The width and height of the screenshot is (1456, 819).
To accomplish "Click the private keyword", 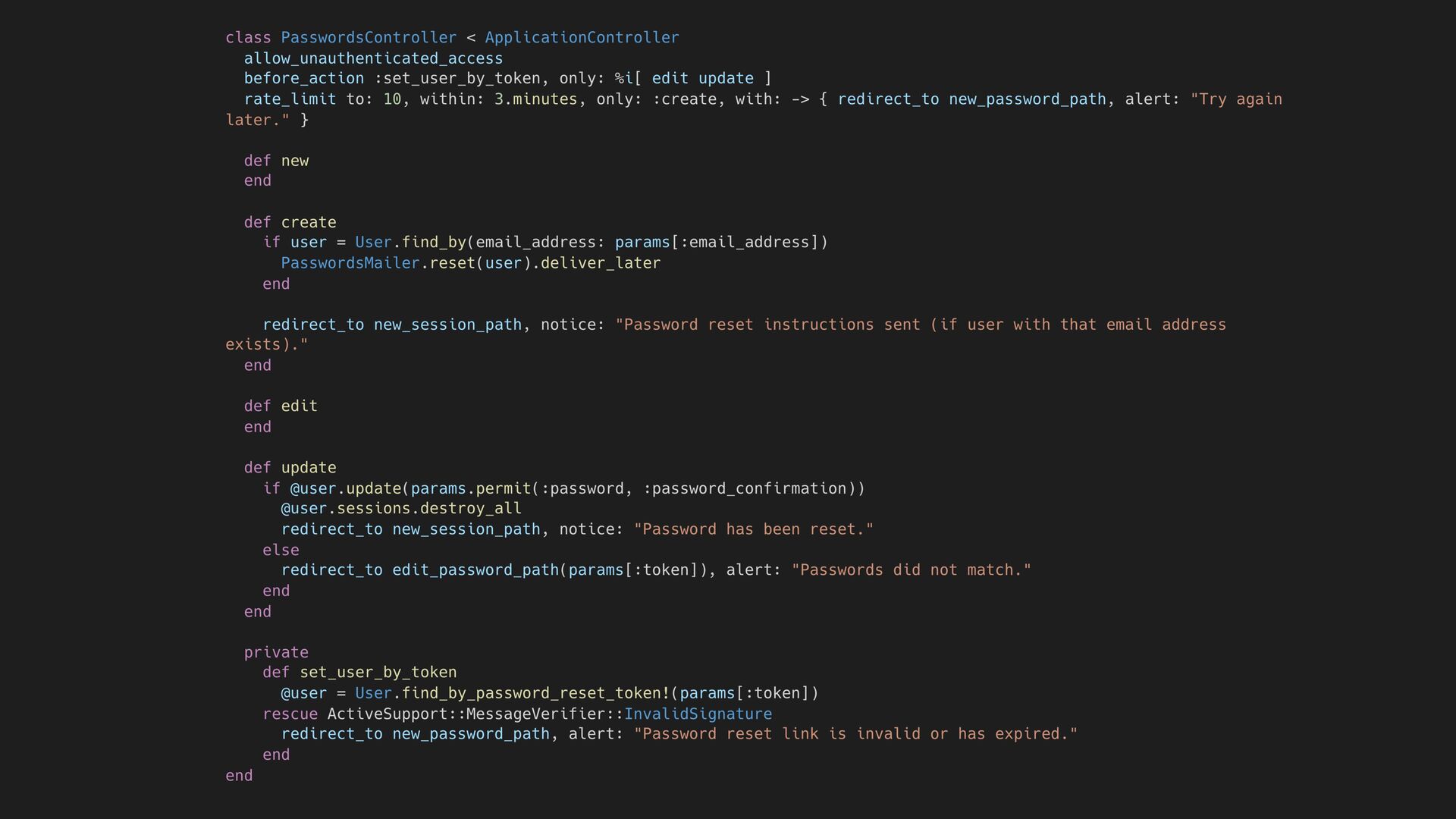I will 276,653.
